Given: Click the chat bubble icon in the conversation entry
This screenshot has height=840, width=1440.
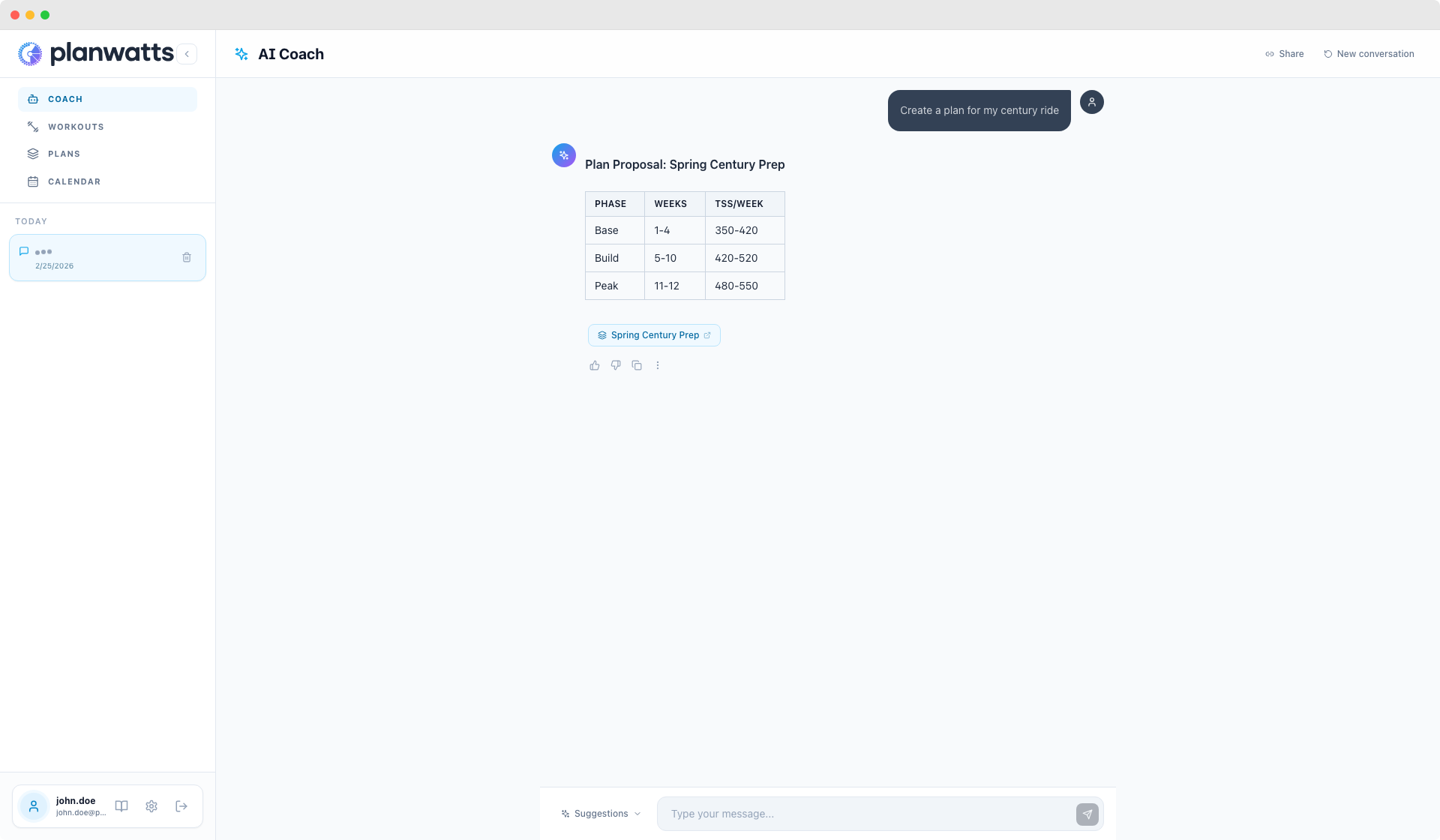Looking at the screenshot, I should [x=24, y=251].
